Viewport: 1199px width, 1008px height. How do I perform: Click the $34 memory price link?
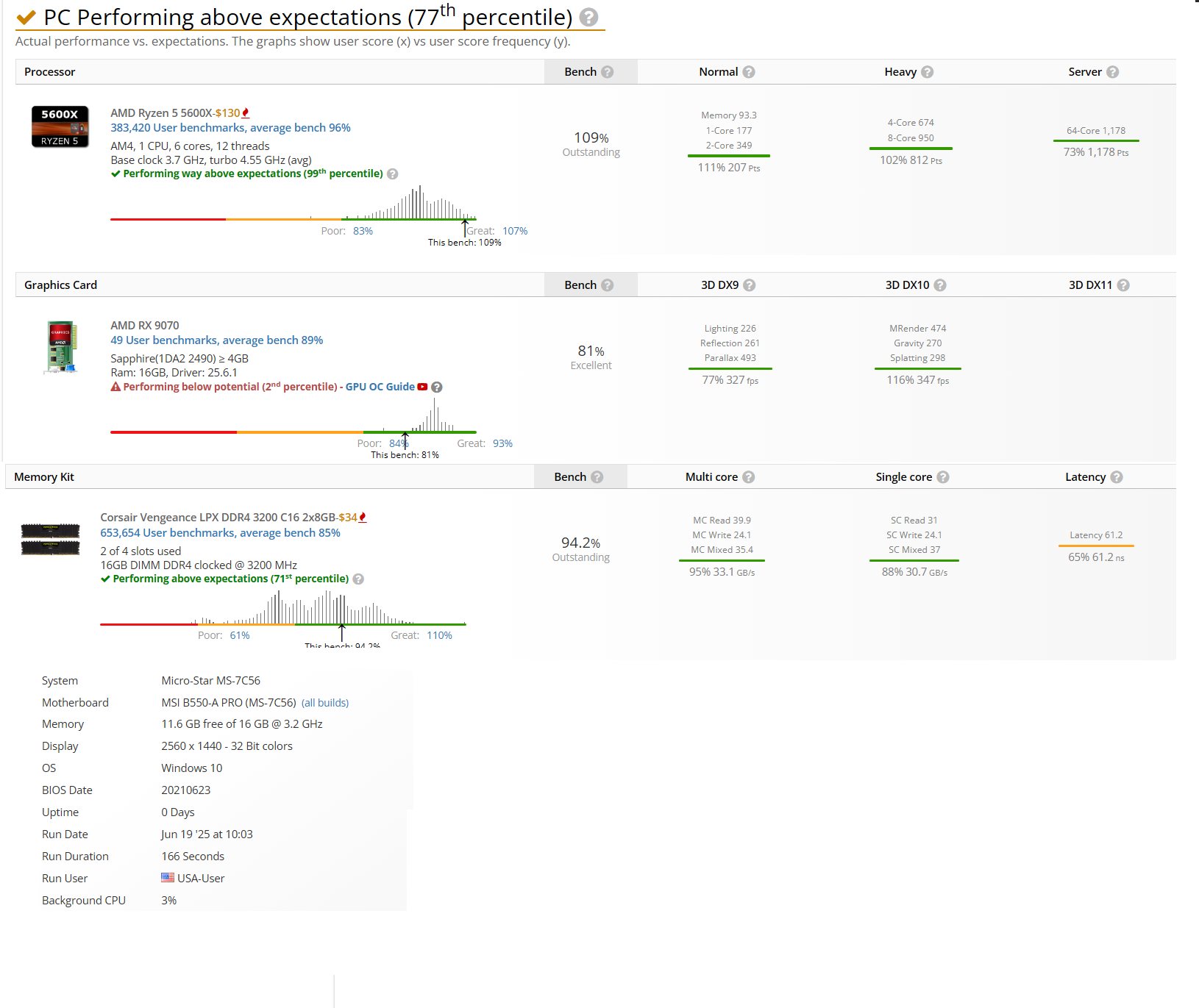(348, 518)
